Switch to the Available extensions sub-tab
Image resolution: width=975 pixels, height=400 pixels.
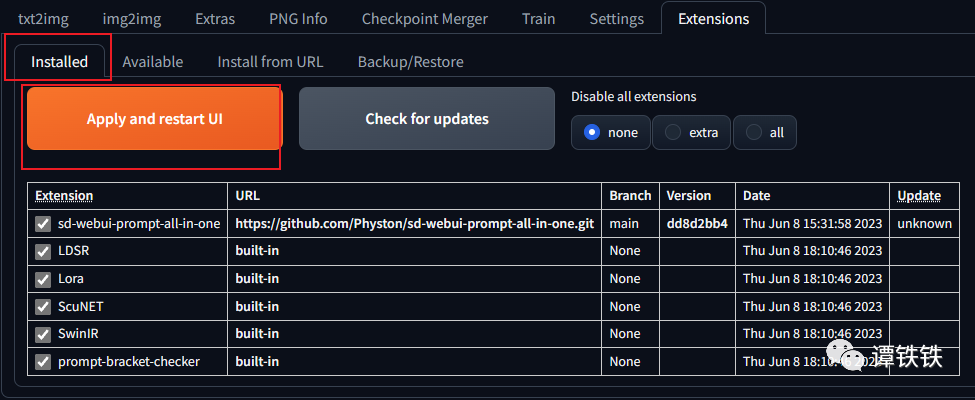[x=152, y=62]
